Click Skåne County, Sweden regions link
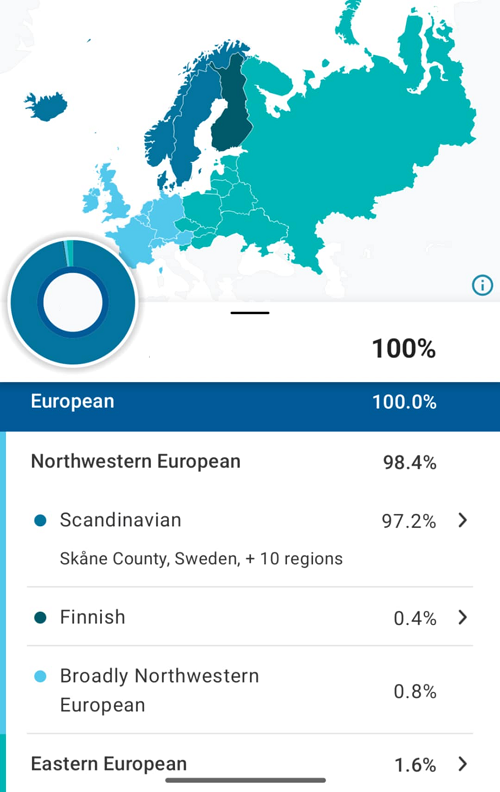500x792 pixels. pos(201,559)
